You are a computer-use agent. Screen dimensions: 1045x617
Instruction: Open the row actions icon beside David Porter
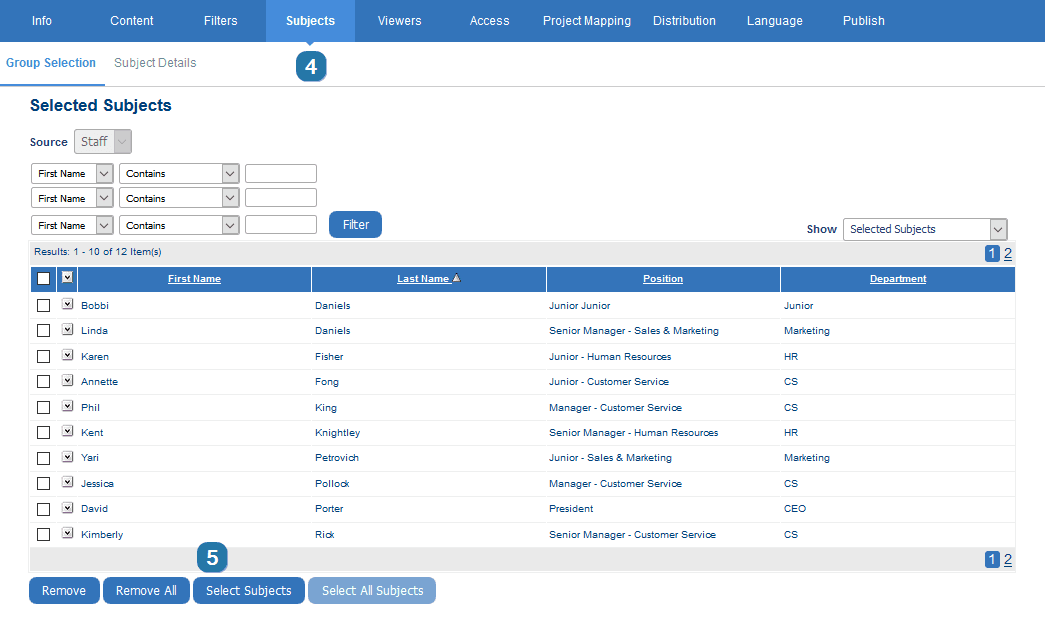tap(67, 508)
